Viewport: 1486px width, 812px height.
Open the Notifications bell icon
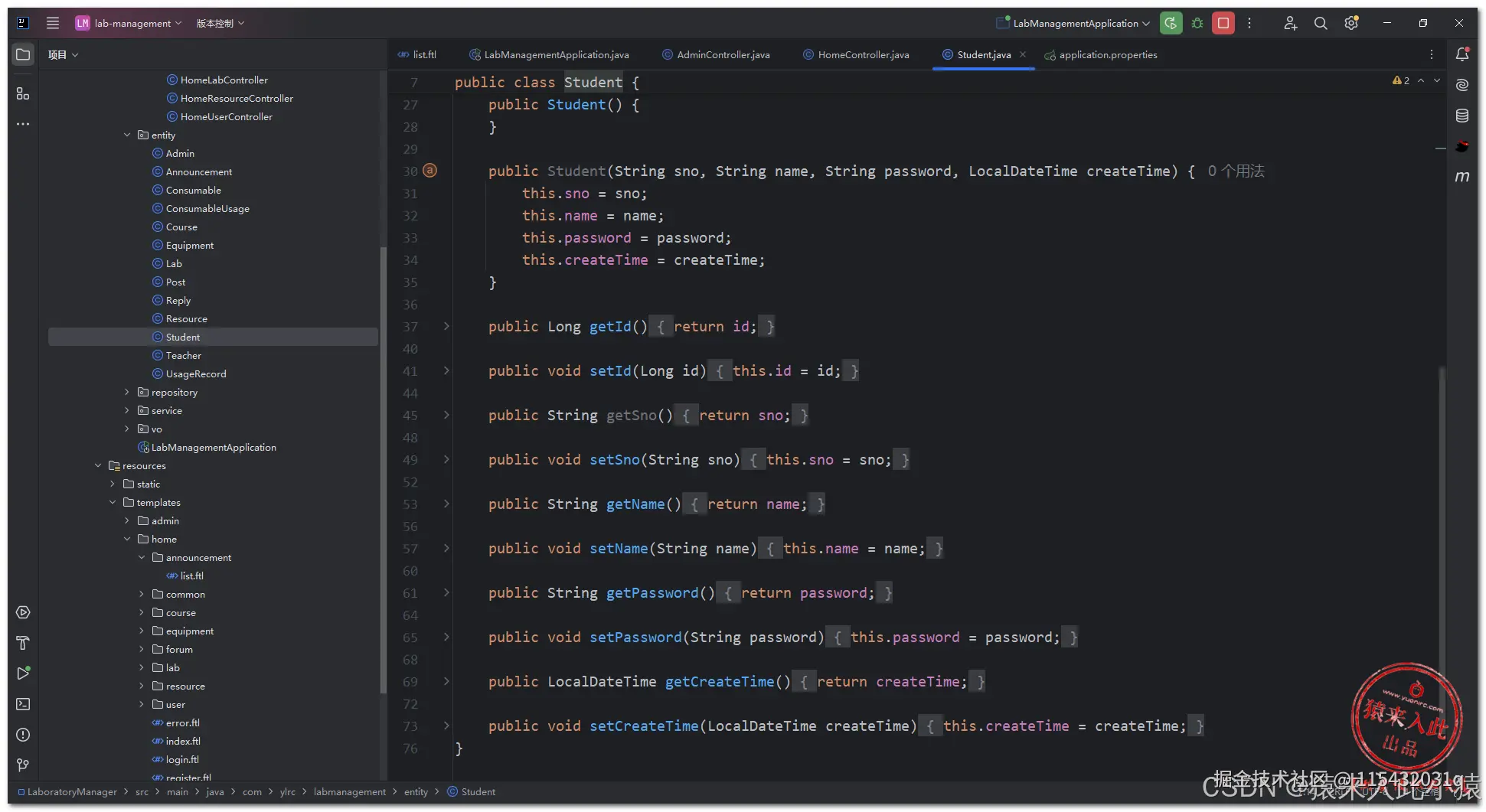pos(1462,54)
